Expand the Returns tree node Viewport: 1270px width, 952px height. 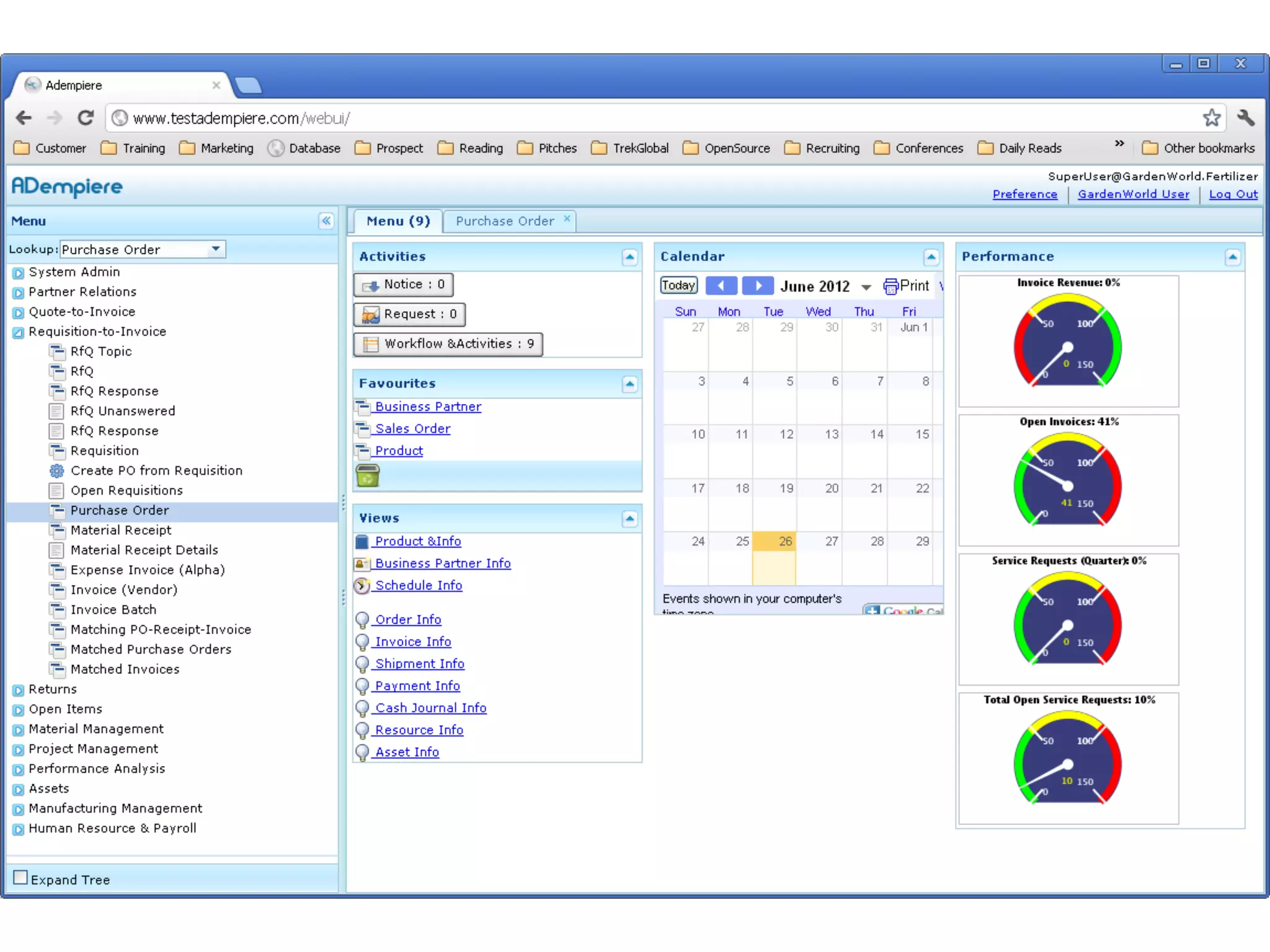coord(19,690)
